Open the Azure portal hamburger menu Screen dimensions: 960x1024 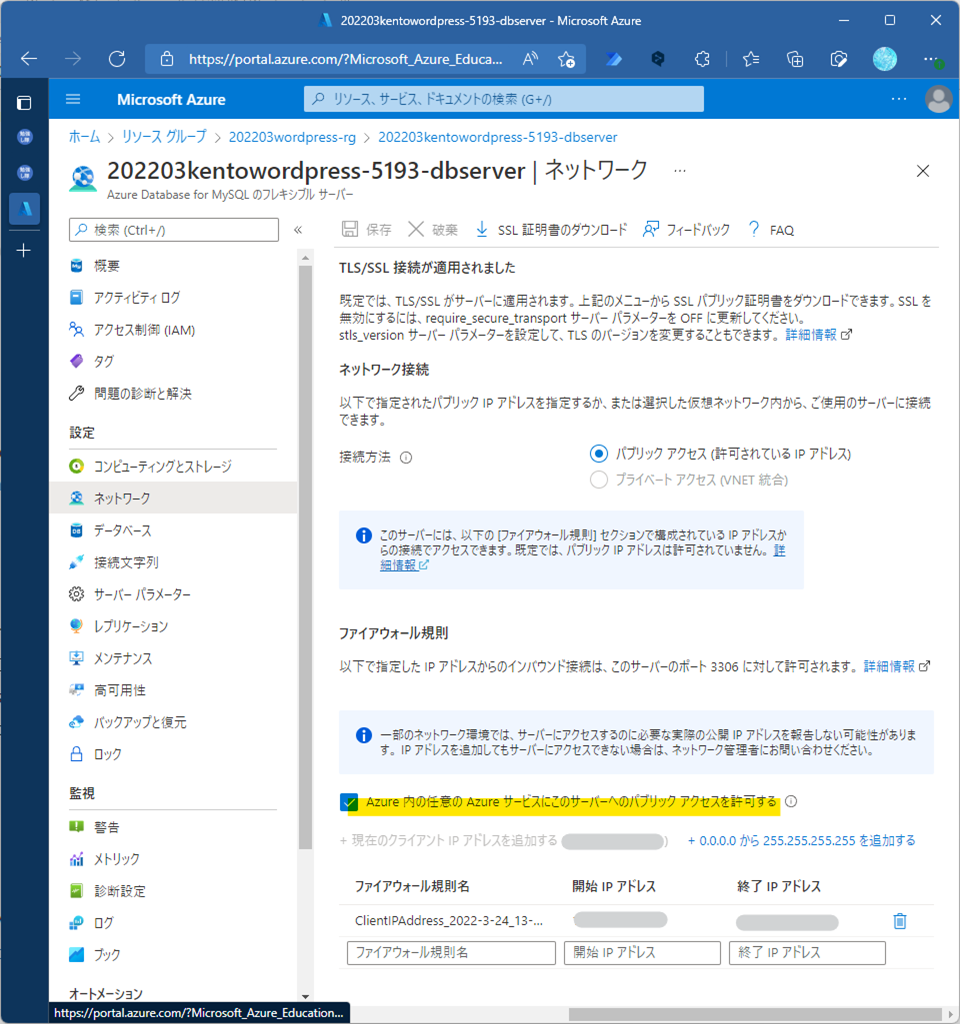tap(72, 99)
